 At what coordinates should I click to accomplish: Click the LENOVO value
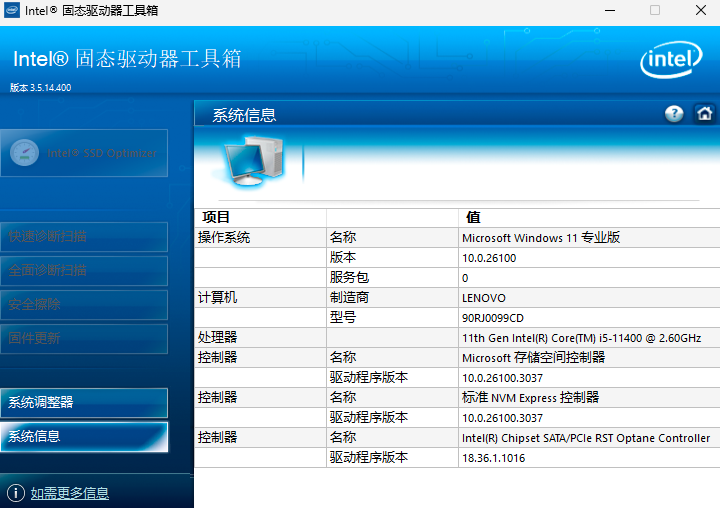(484, 298)
